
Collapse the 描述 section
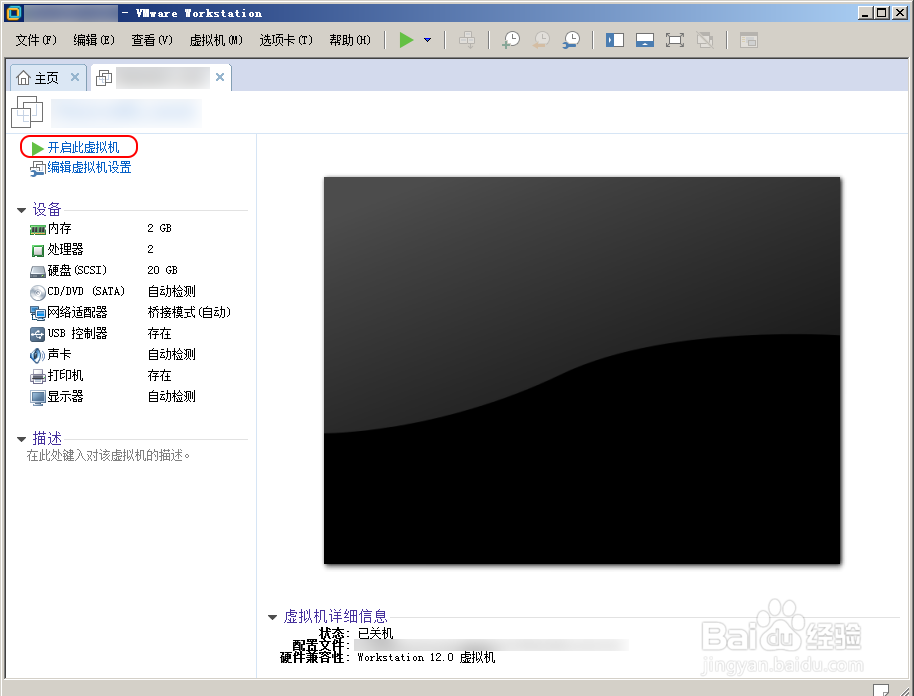(x=22, y=439)
